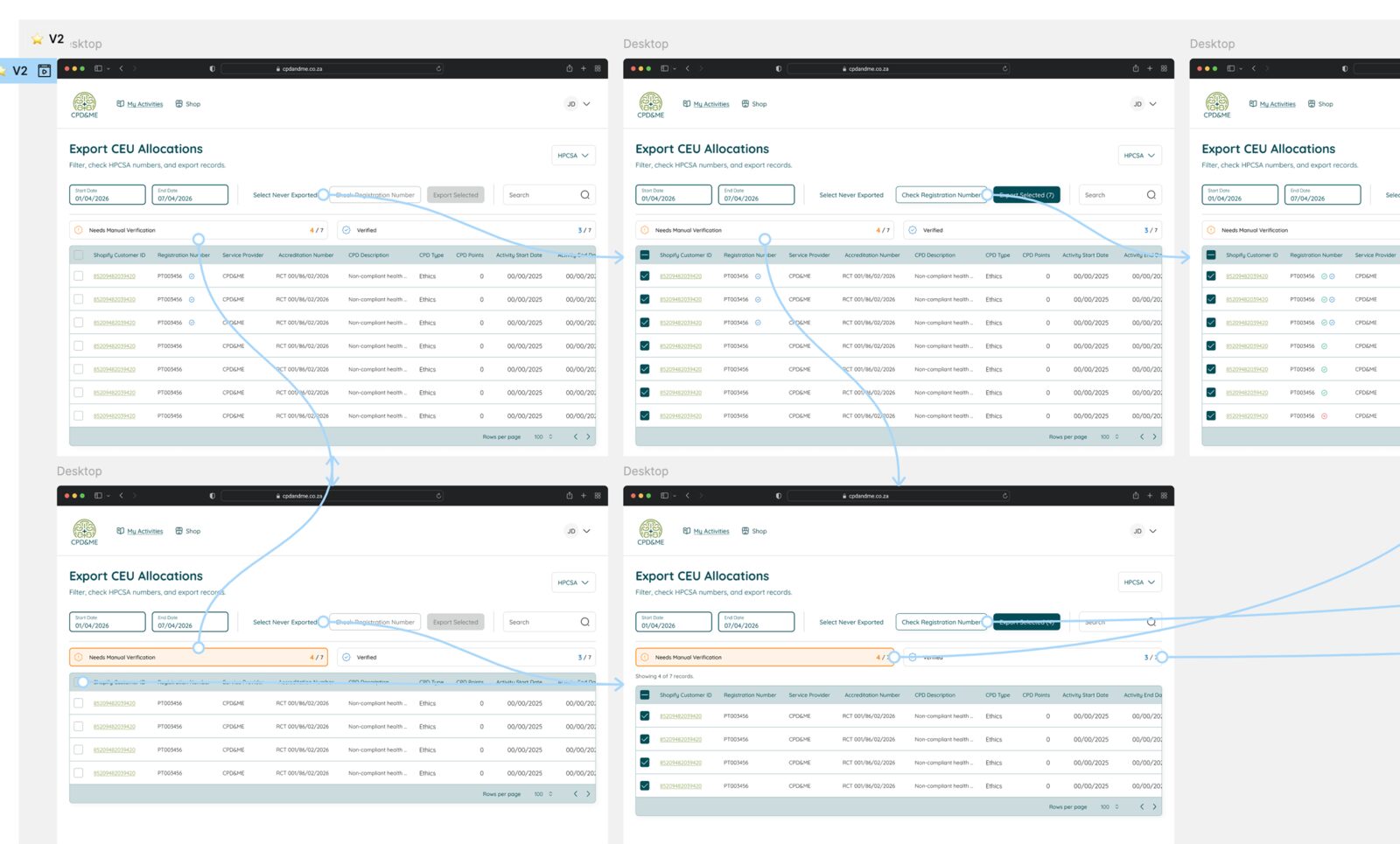
Task: Click the Start Date field in top-left frame
Action: (108, 194)
